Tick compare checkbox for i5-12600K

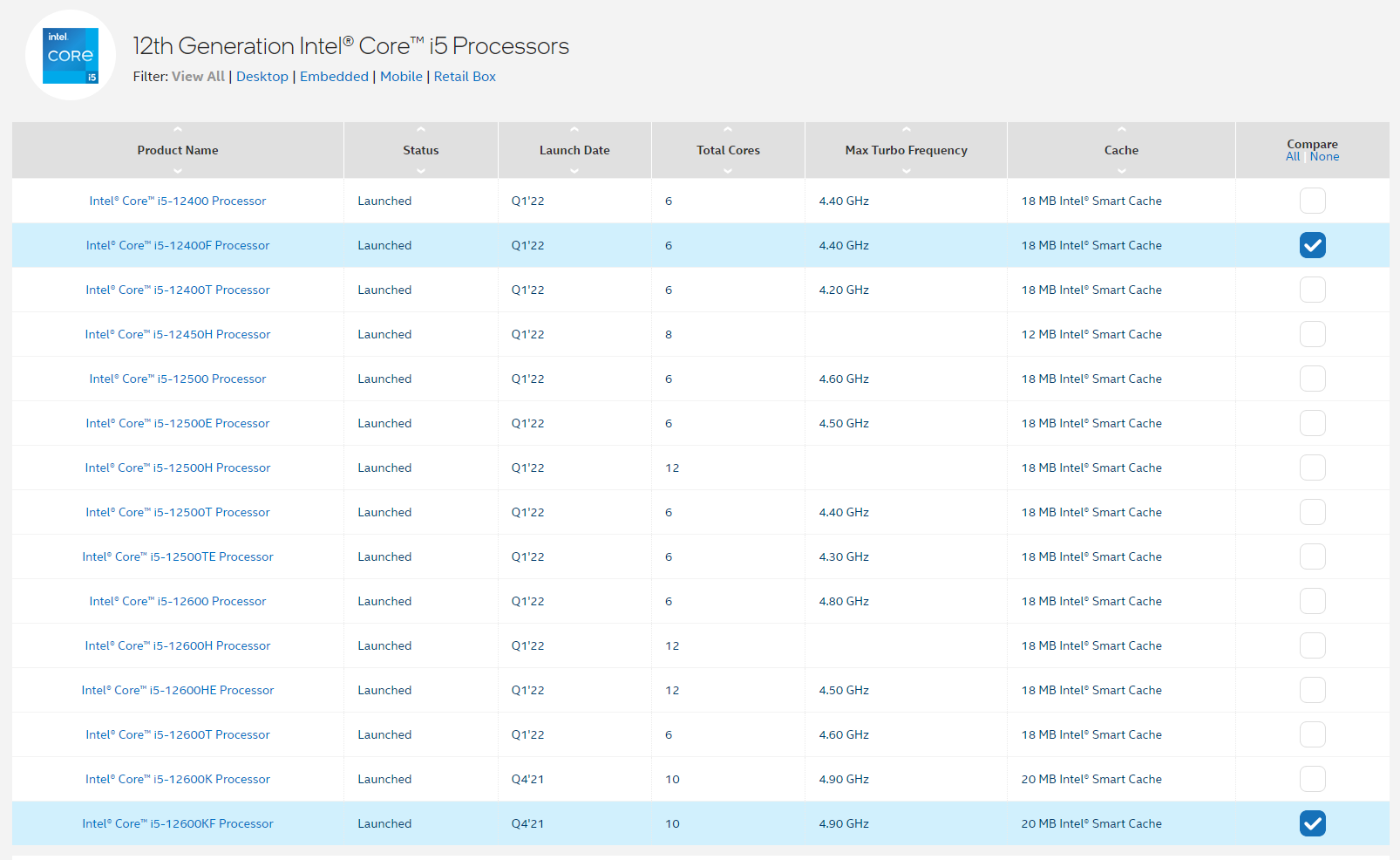click(x=1312, y=779)
